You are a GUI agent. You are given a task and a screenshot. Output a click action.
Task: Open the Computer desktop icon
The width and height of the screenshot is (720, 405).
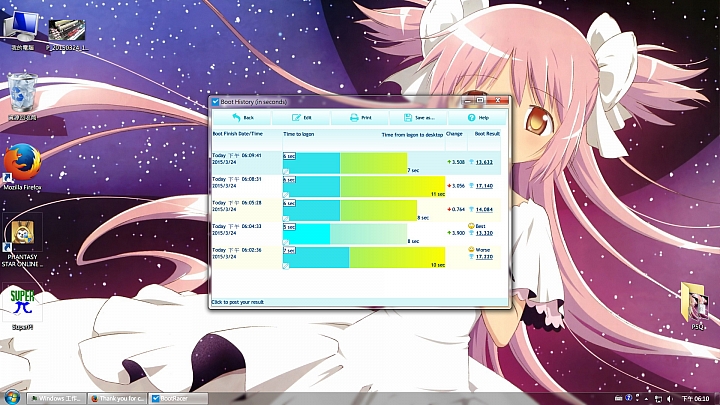[22, 30]
